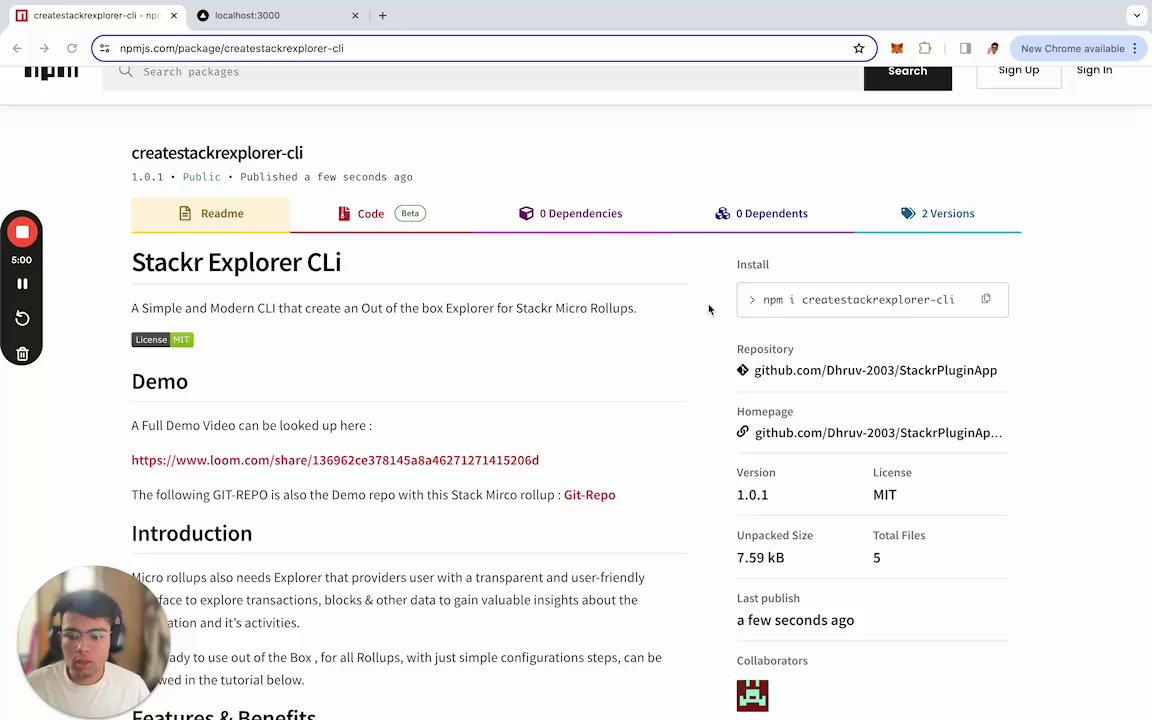Restart the recording with the circular arrow icon
The width and height of the screenshot is (1152, 720).
(22, 319)
